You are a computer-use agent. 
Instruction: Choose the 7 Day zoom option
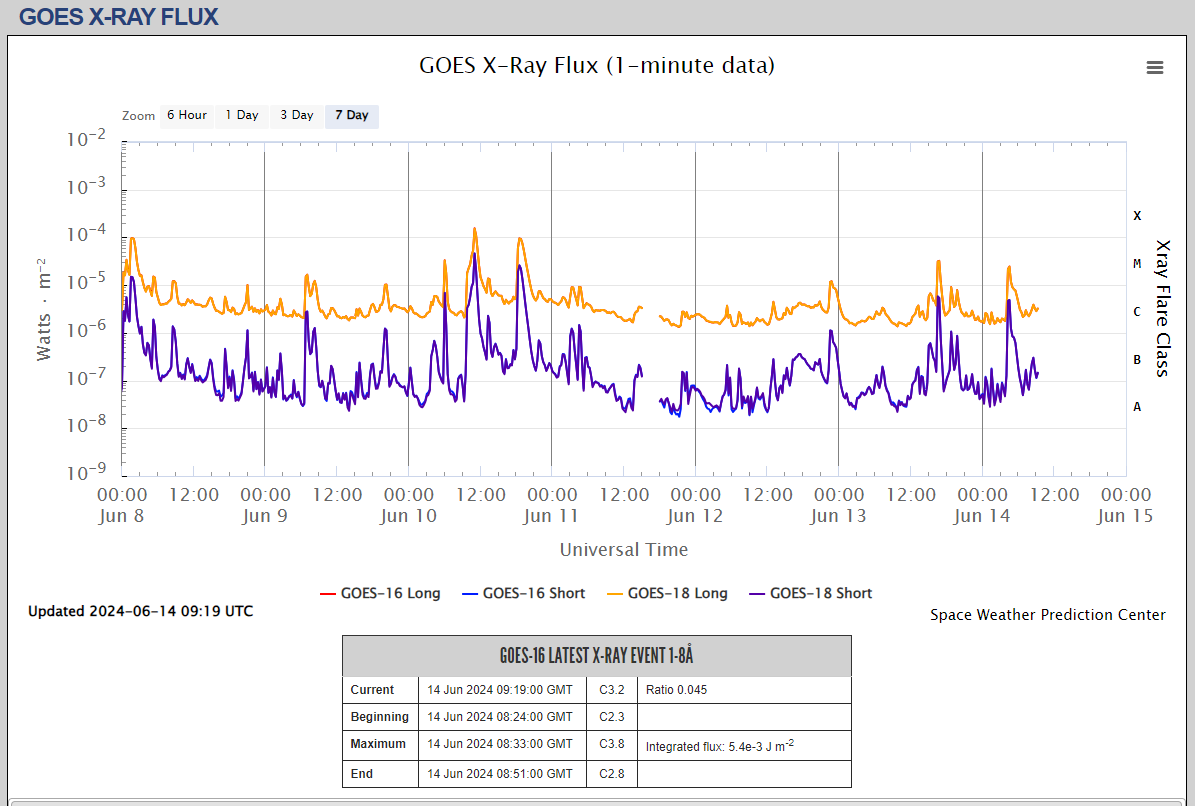[351, 116]
